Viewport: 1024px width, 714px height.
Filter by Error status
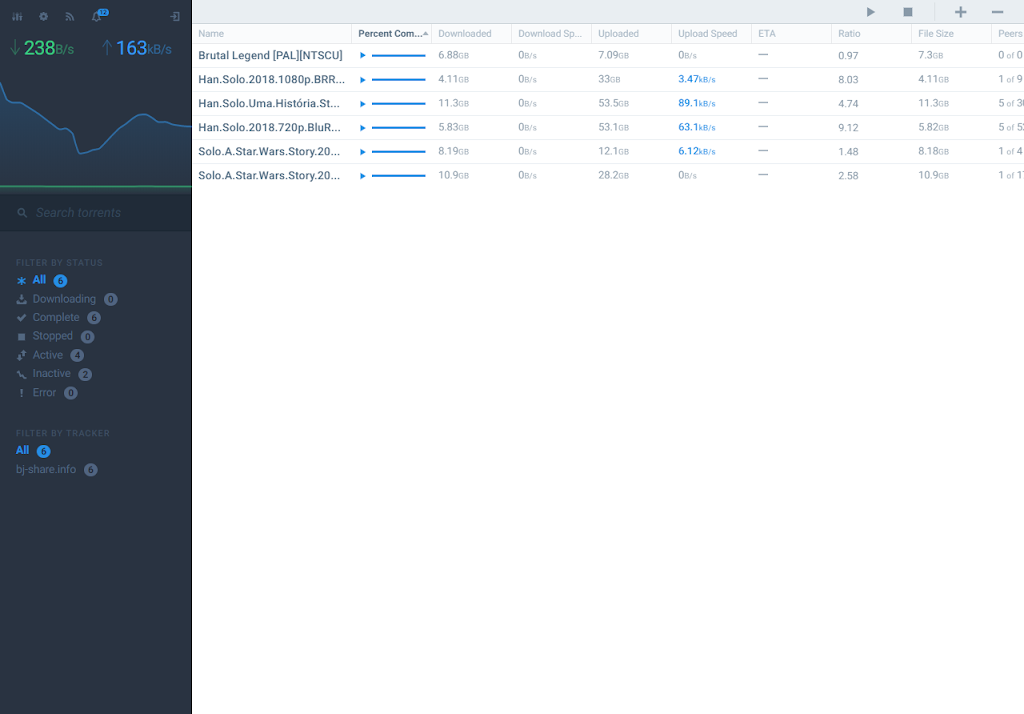click(x=44, y=393)
